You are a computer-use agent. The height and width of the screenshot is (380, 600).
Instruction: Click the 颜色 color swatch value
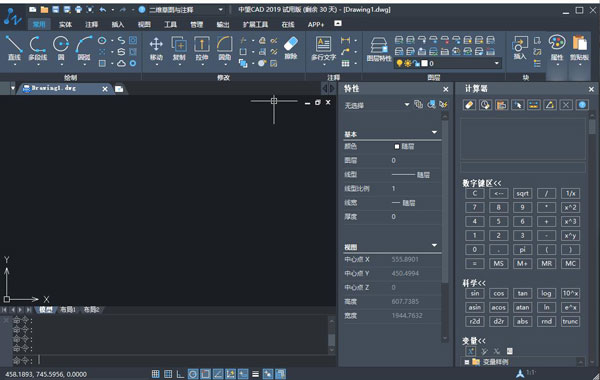(x=396, y=147)
